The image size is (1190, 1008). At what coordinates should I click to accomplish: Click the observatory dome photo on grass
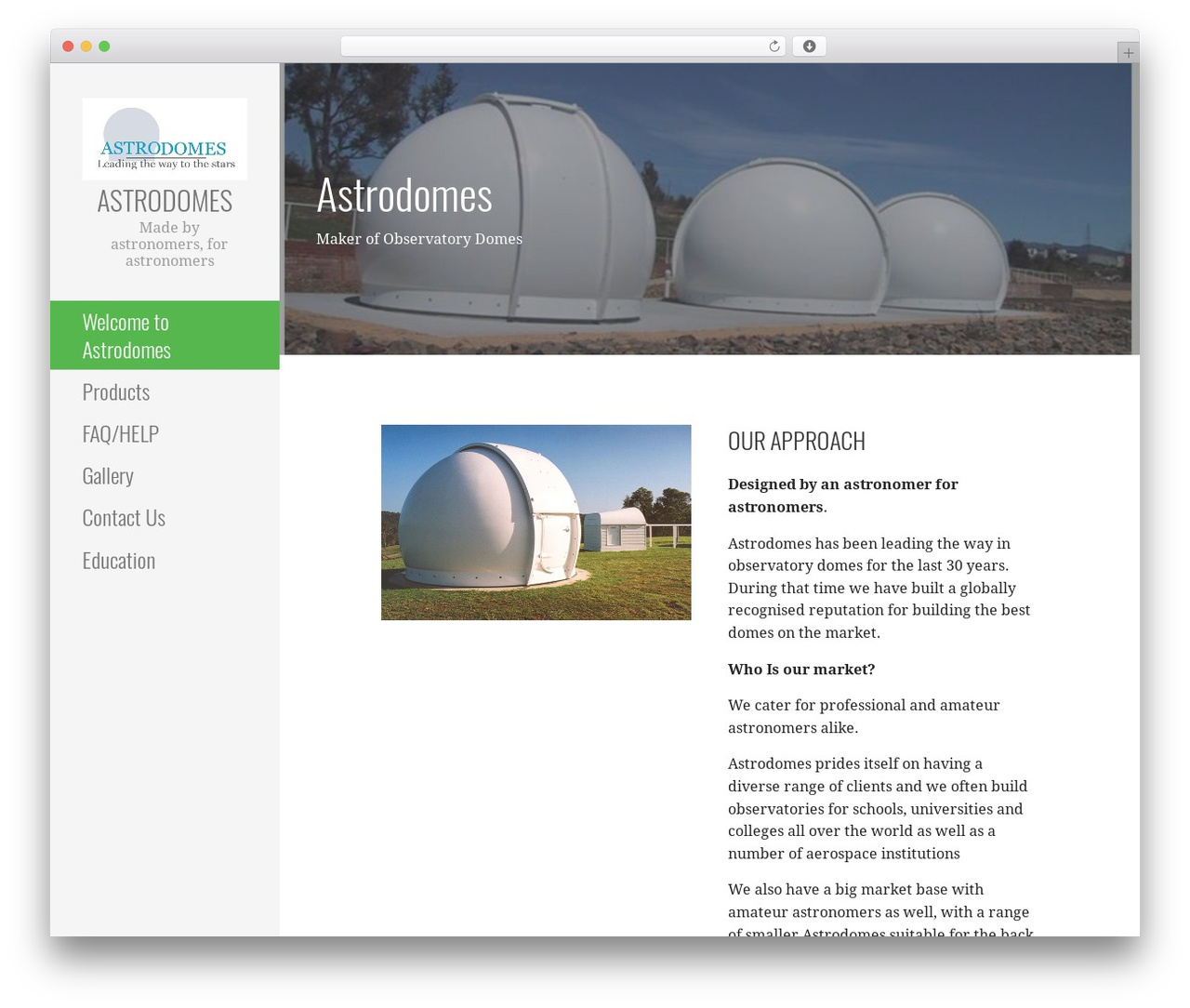tap(535, 523)
